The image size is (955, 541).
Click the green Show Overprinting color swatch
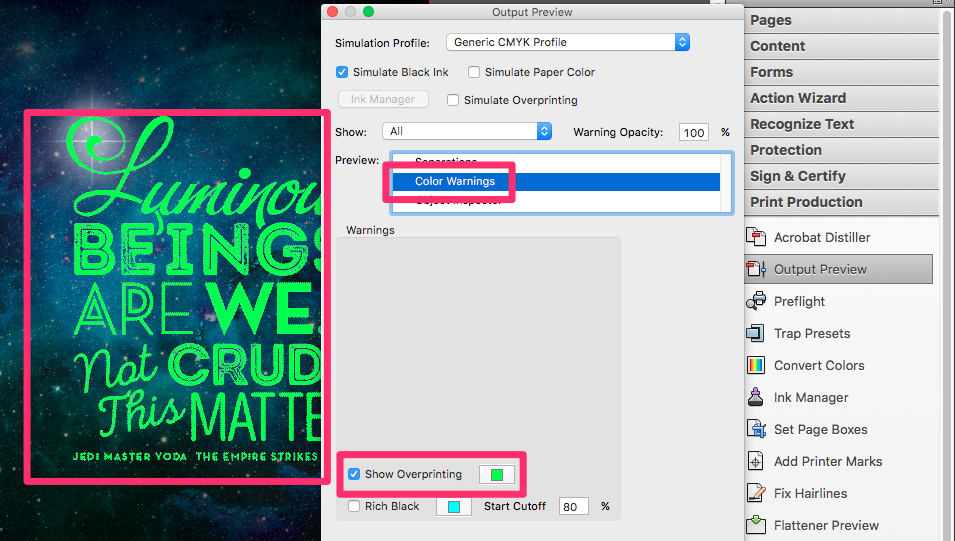point(497,475)
